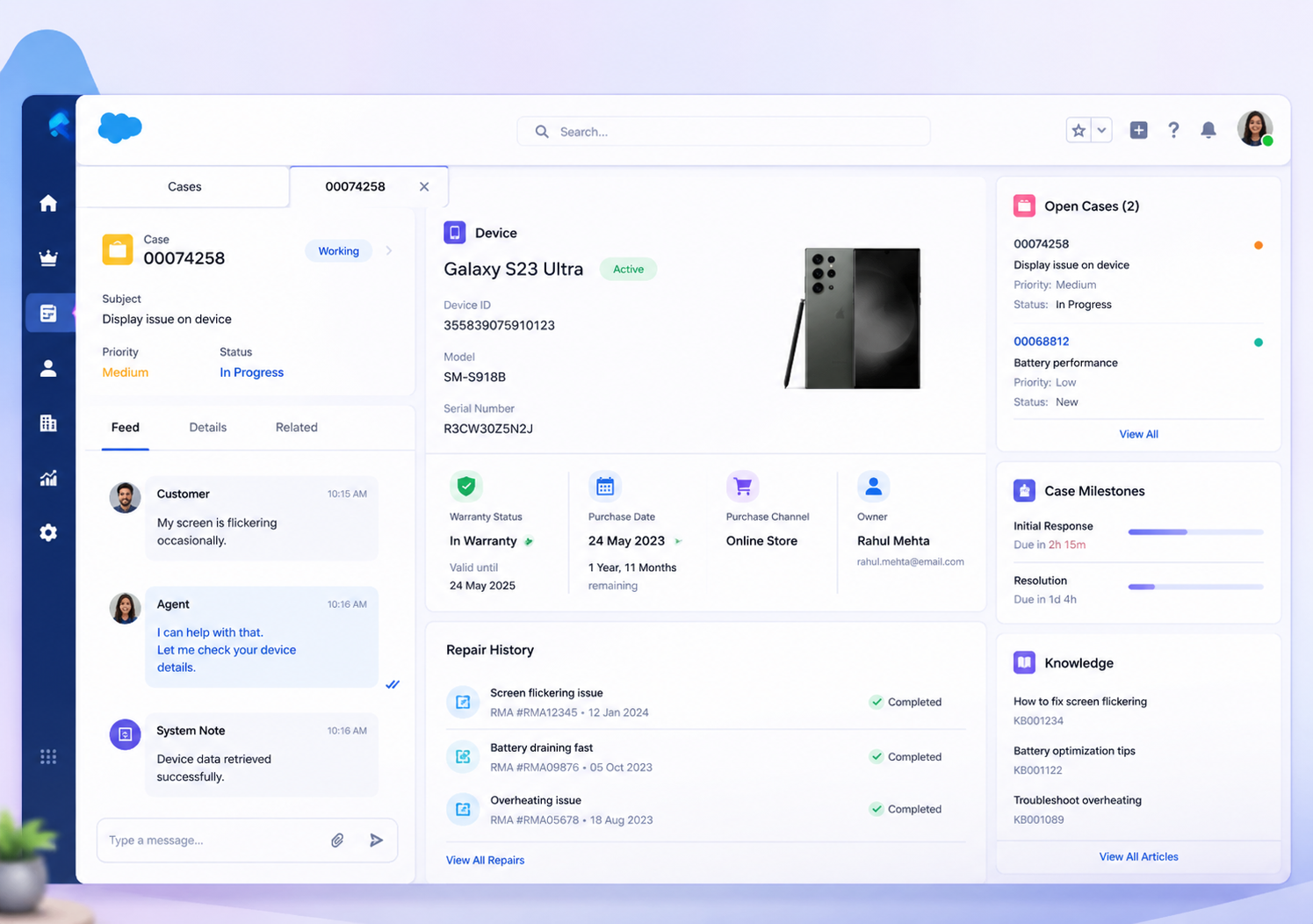Image resolution: width=1313 pixels, height=924 pixels.
Task: Open Troubleshoot overheating article
Action: point(1078,800)
